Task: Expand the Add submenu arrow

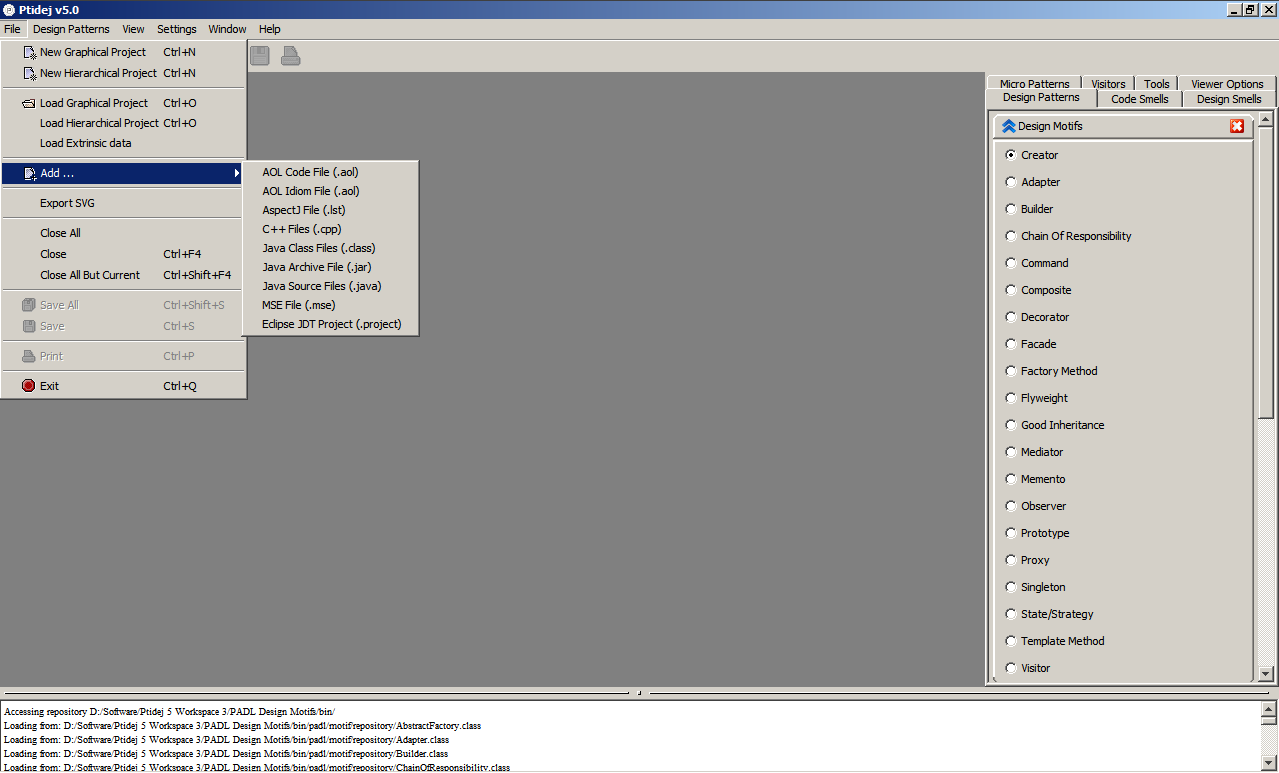Action: pyautogui.click(x=237, y=173)
